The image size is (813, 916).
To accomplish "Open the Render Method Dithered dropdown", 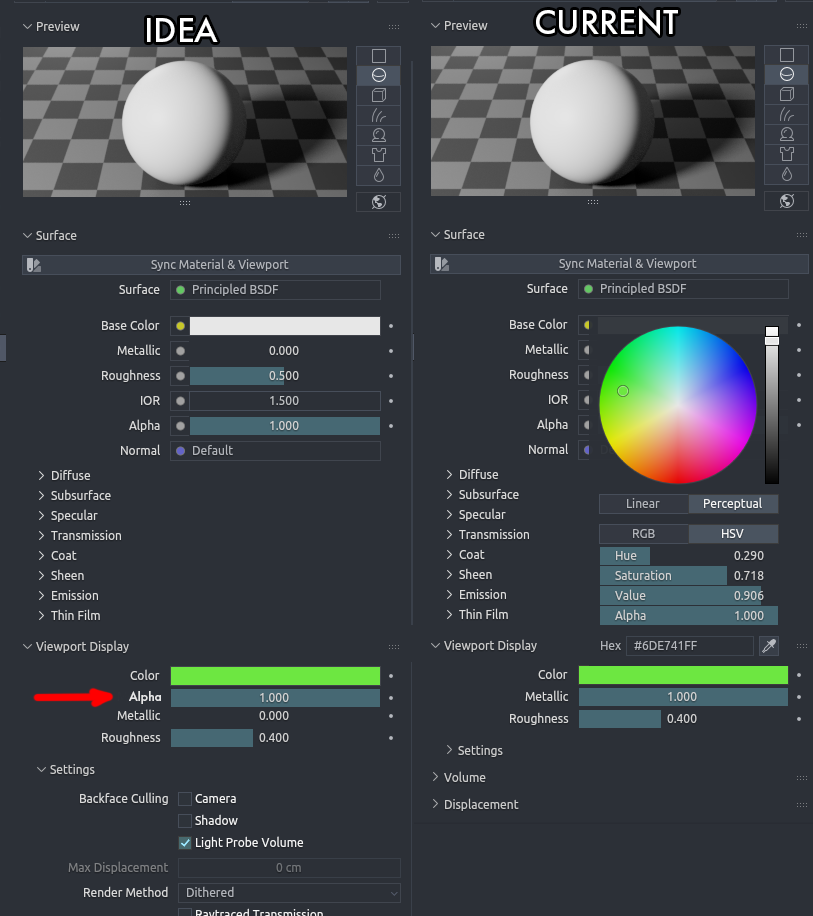I will coord(289,893).
